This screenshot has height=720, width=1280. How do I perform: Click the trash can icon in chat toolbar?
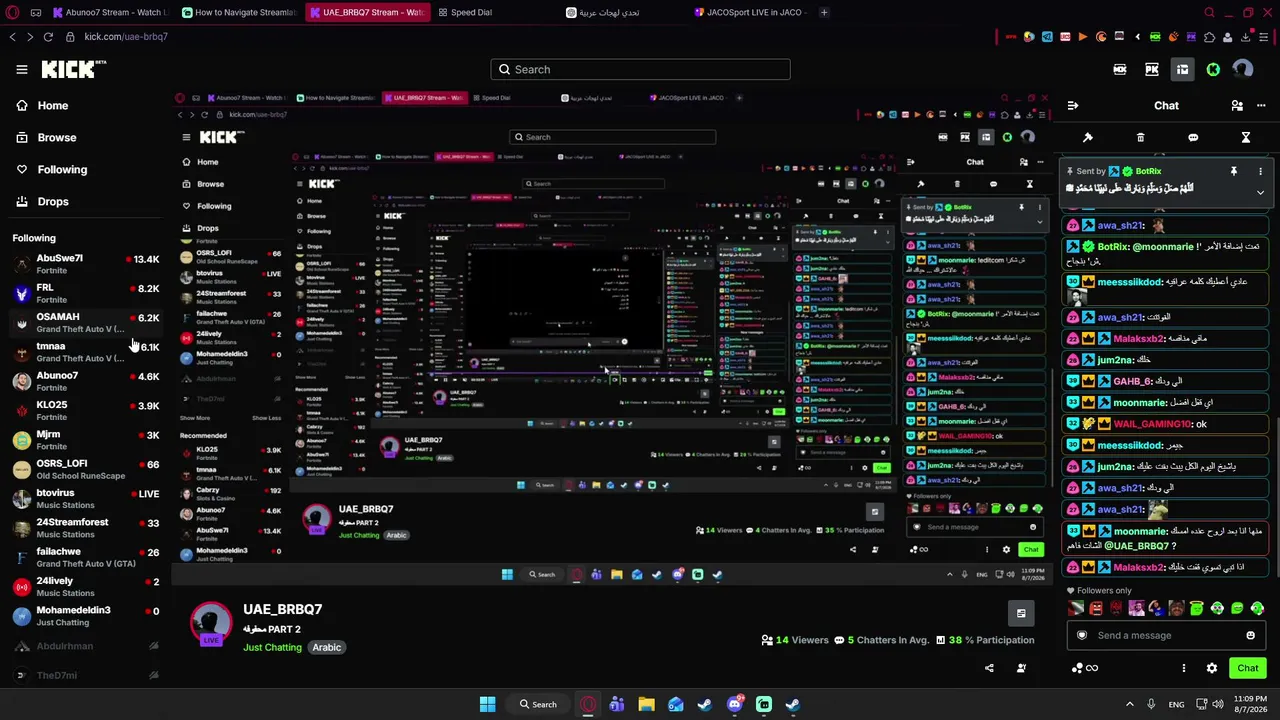click(1140, 138)
